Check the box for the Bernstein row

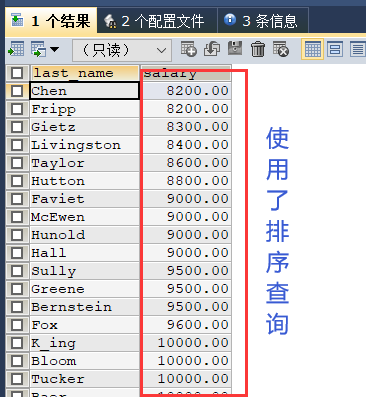click(17, 307)
